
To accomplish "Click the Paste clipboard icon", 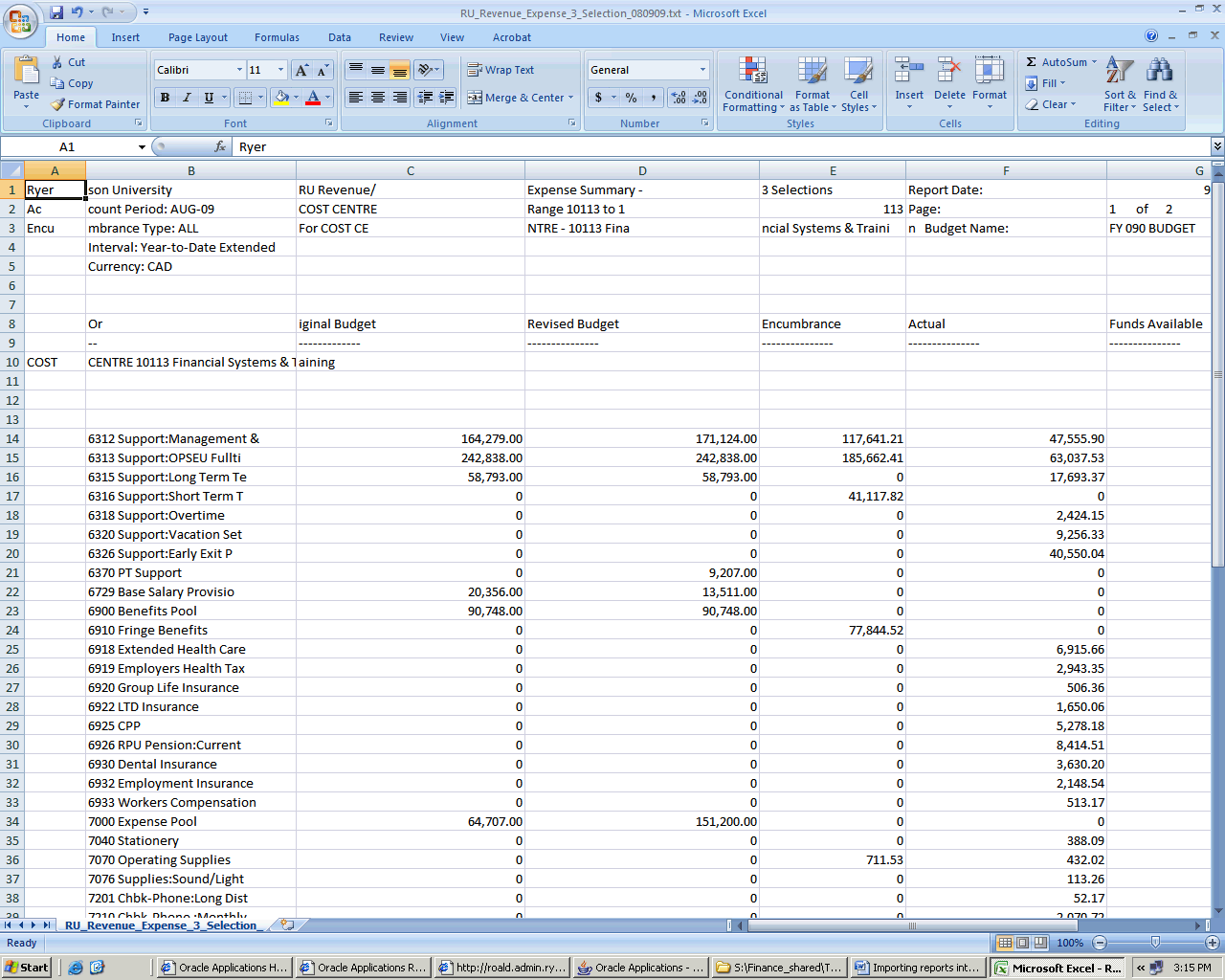I will [x=27, y=72].
